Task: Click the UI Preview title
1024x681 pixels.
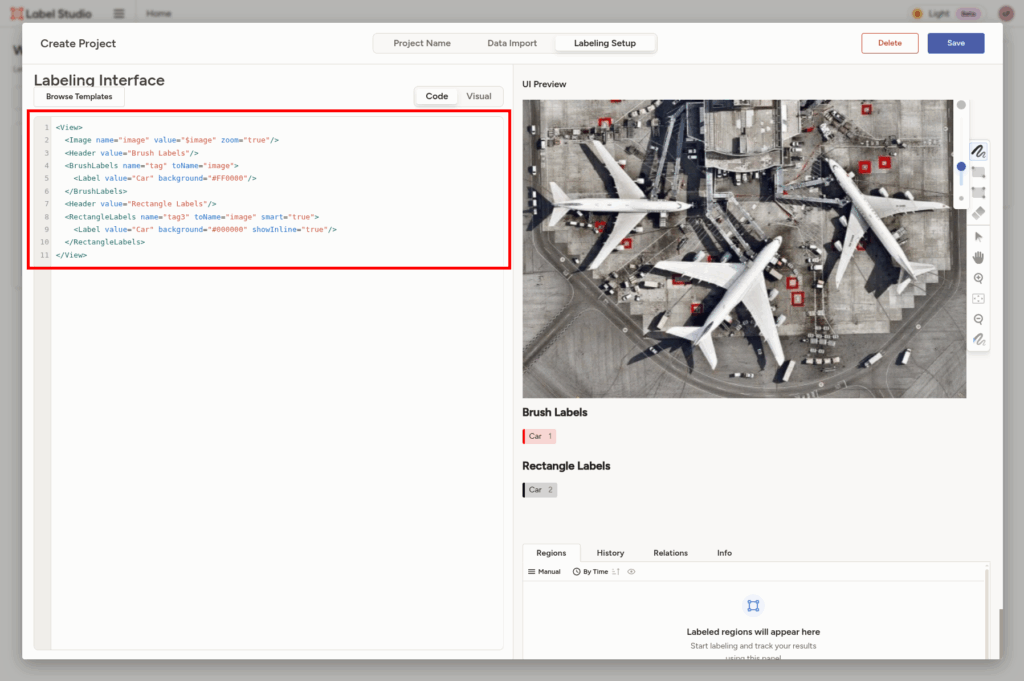Action: [544, 84]
